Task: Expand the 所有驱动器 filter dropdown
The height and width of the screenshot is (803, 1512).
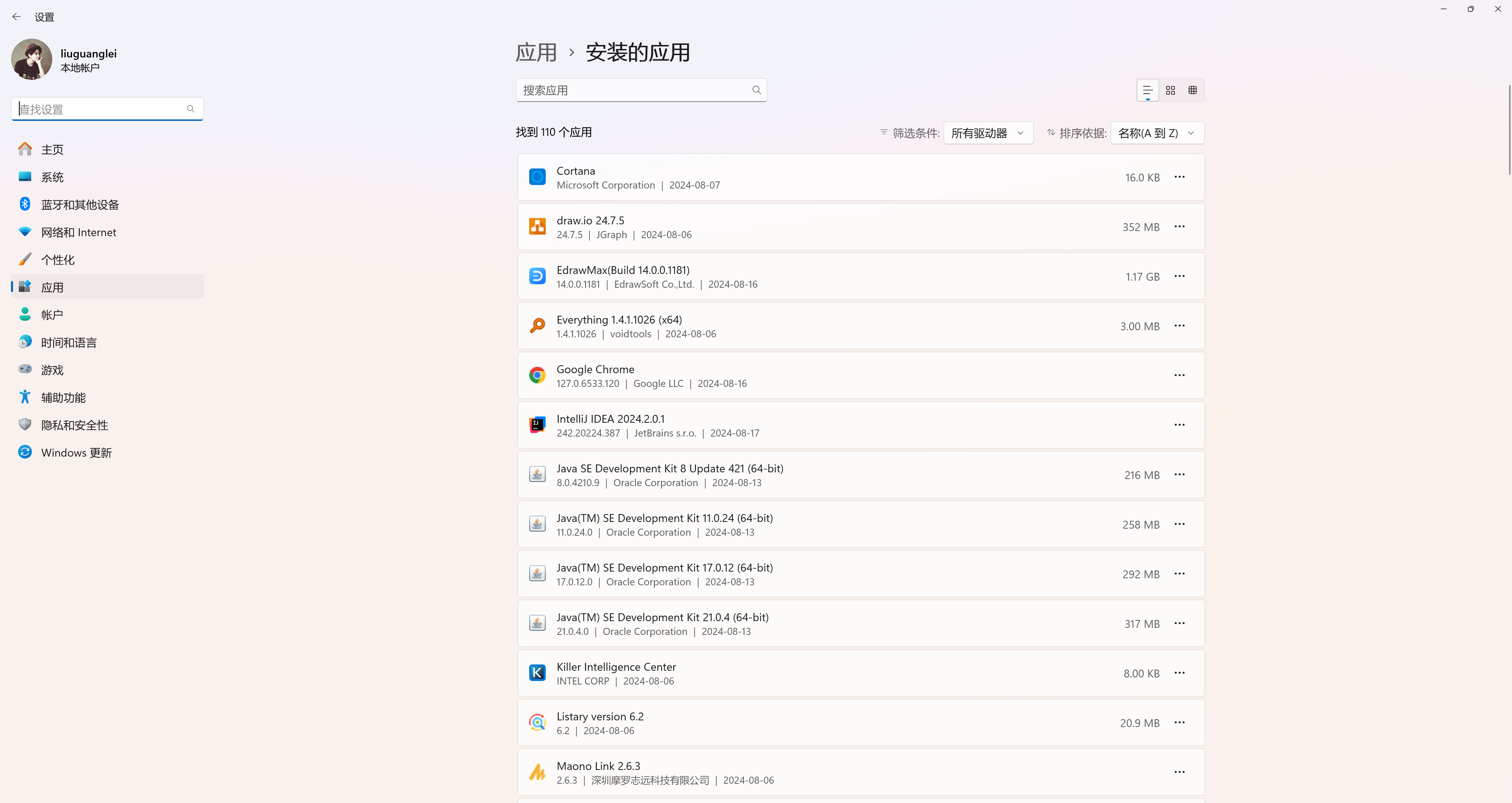Action: pyautogui.click(x=988, y=133)
